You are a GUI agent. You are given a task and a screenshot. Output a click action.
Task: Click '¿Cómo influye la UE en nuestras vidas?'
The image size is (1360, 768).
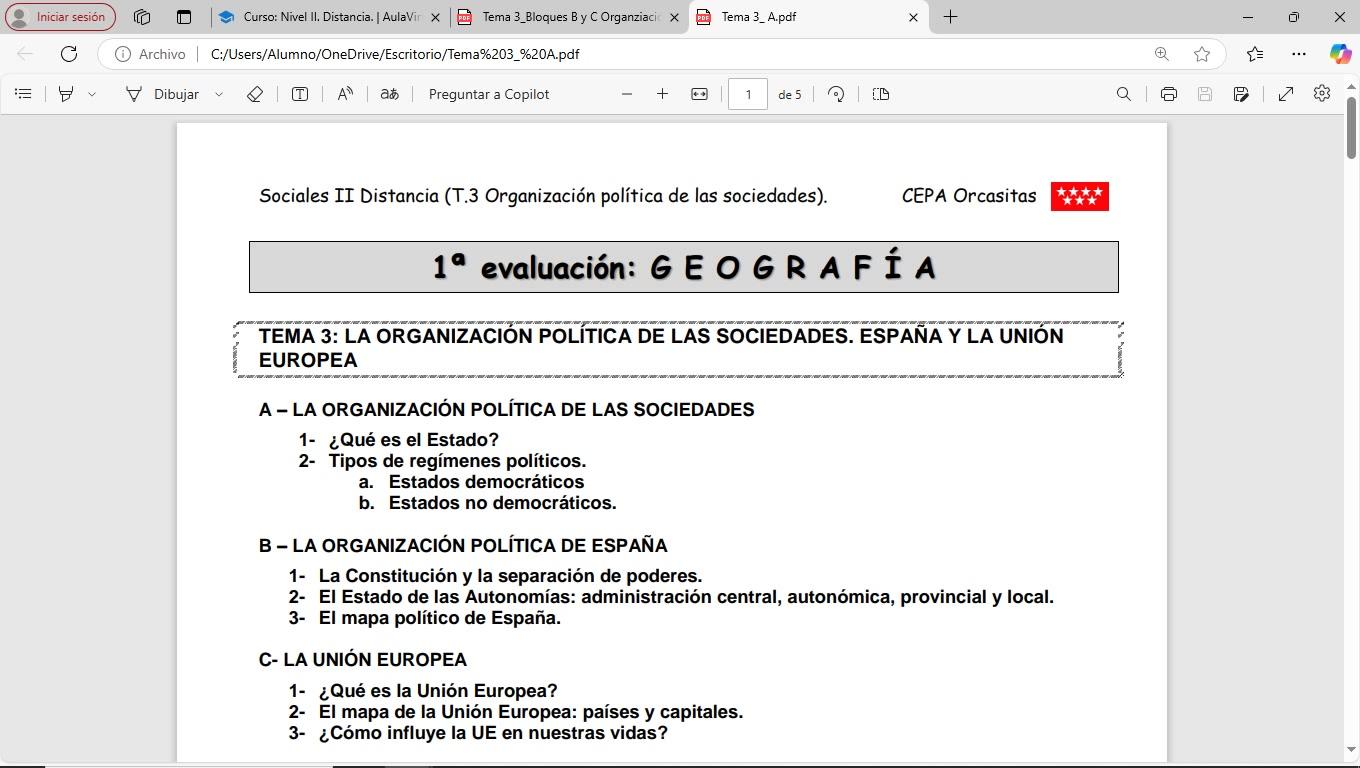(493, 733)
